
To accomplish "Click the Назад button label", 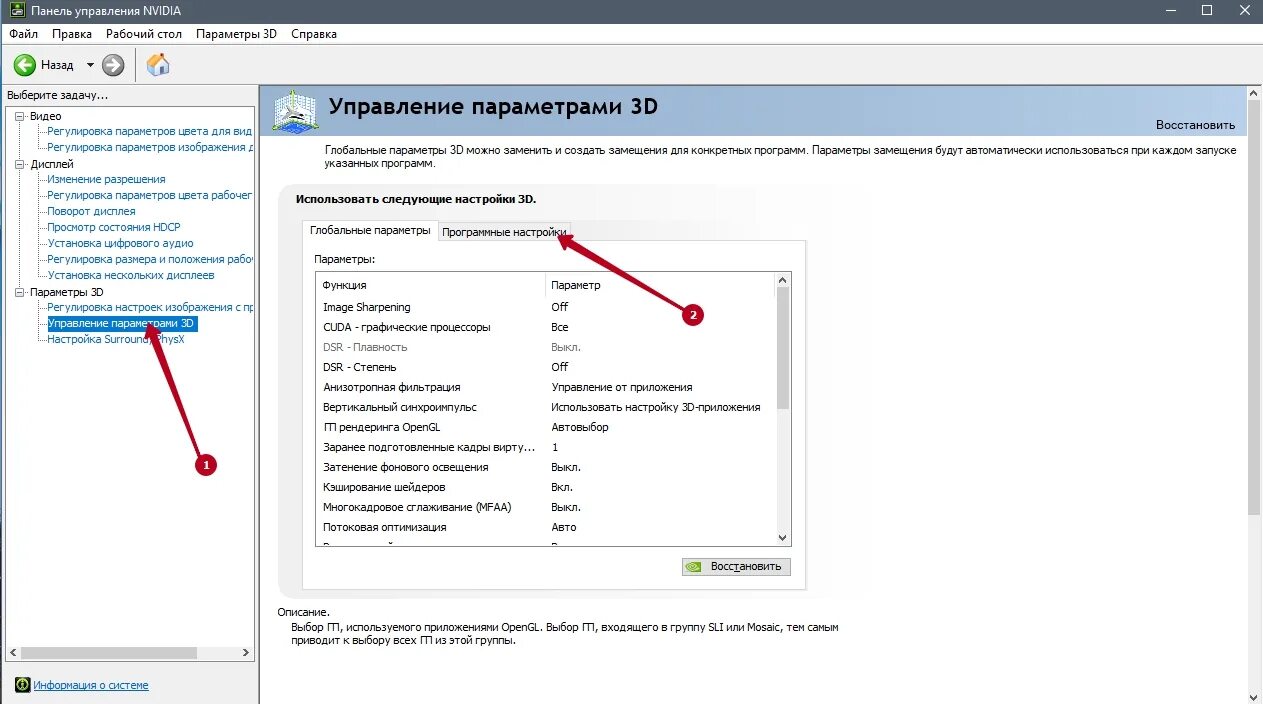I will pos(57,65).
